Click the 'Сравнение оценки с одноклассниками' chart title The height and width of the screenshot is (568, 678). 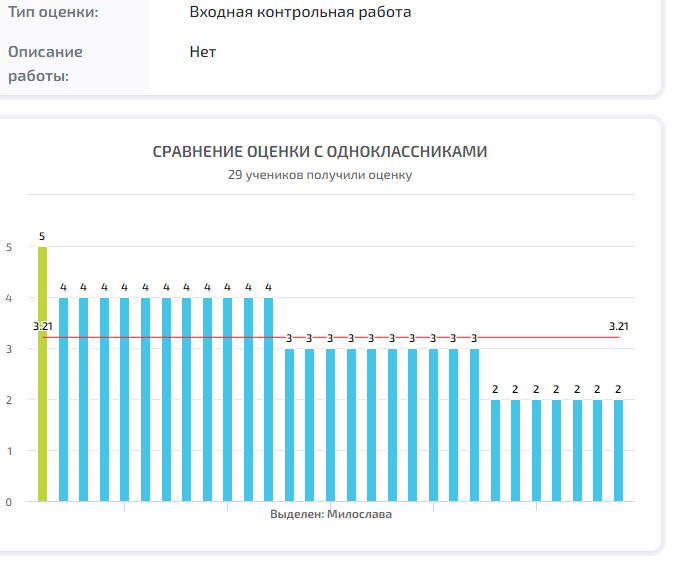click(320, 152)
